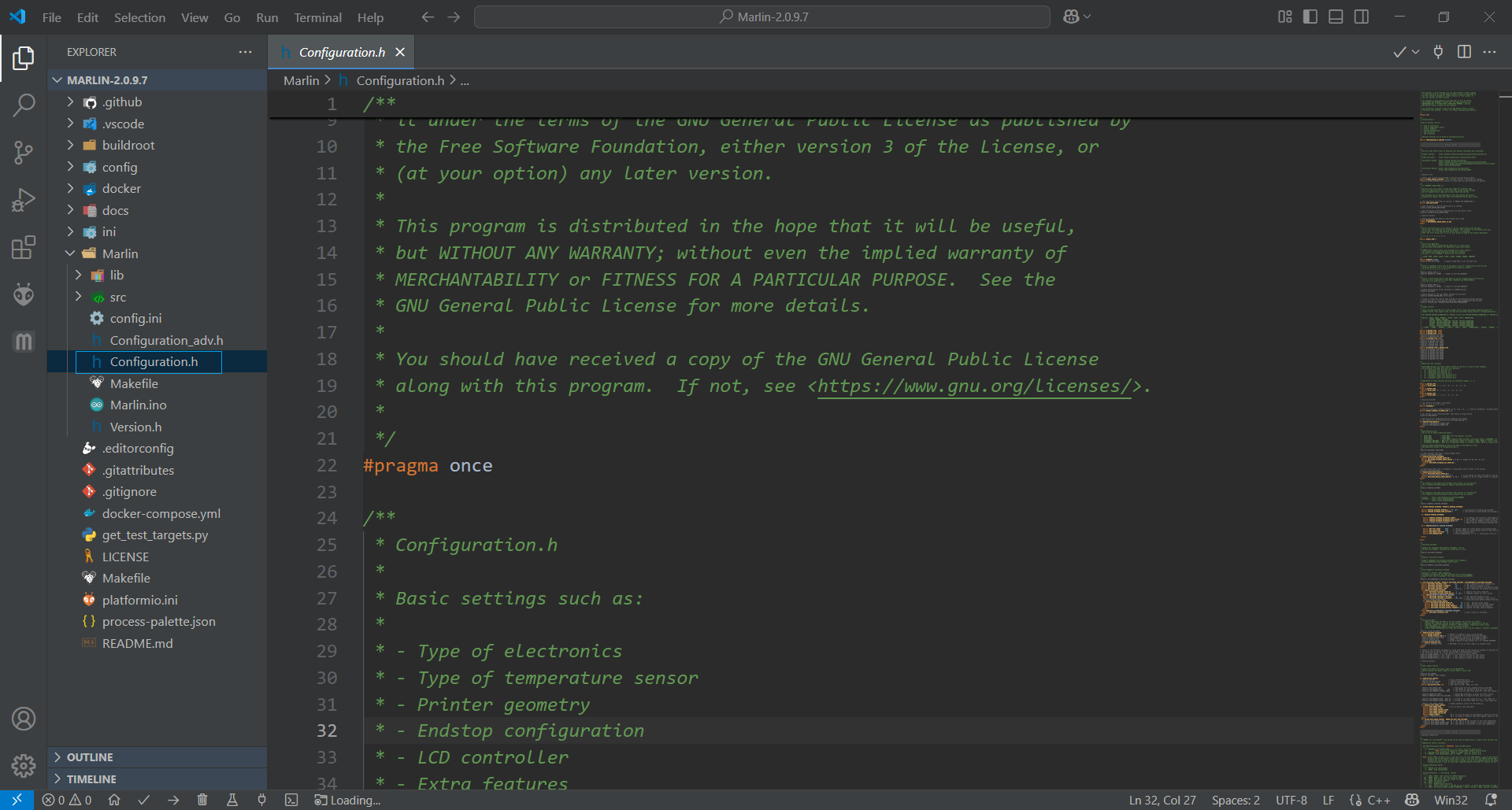Expand the src folder in Explorer

117,297
